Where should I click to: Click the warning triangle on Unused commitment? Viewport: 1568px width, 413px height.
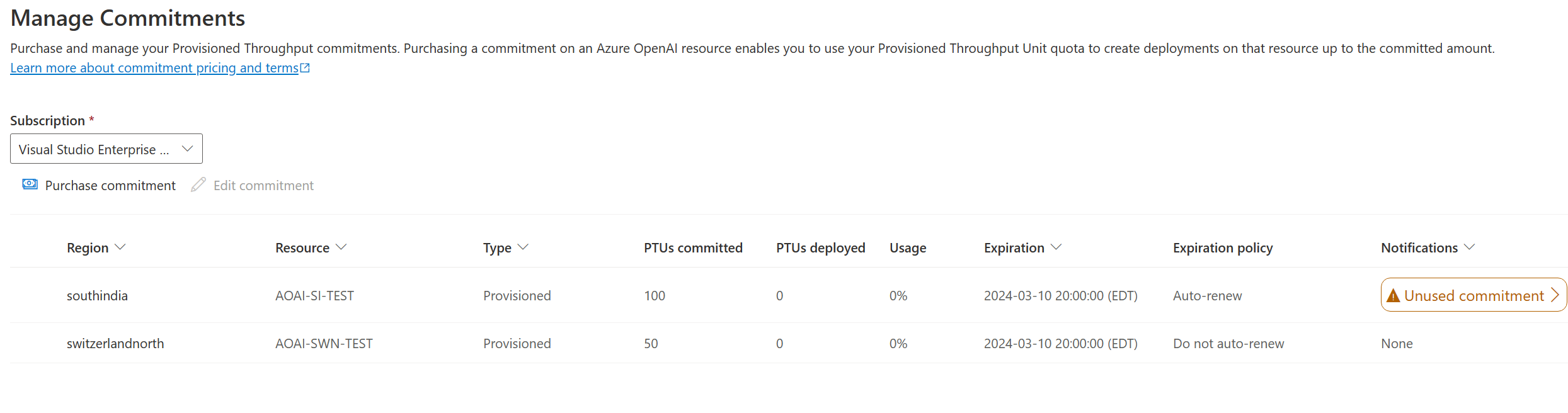1393,295
